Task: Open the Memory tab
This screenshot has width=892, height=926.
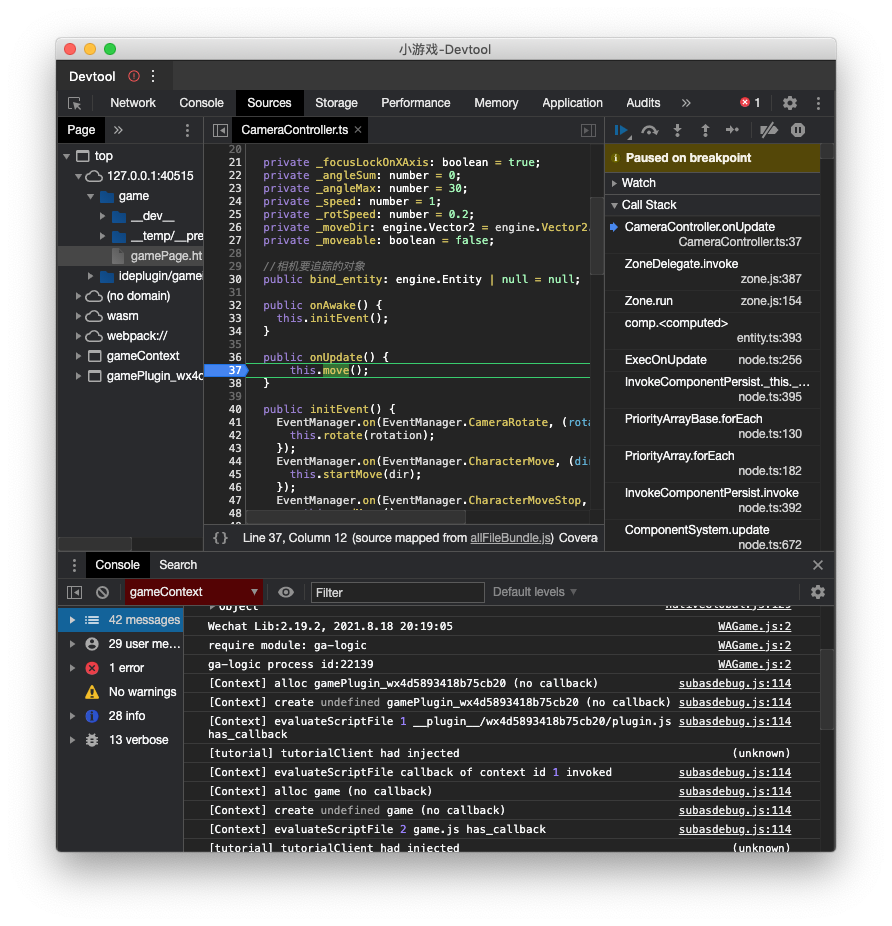Action: [x=496, y=103]
